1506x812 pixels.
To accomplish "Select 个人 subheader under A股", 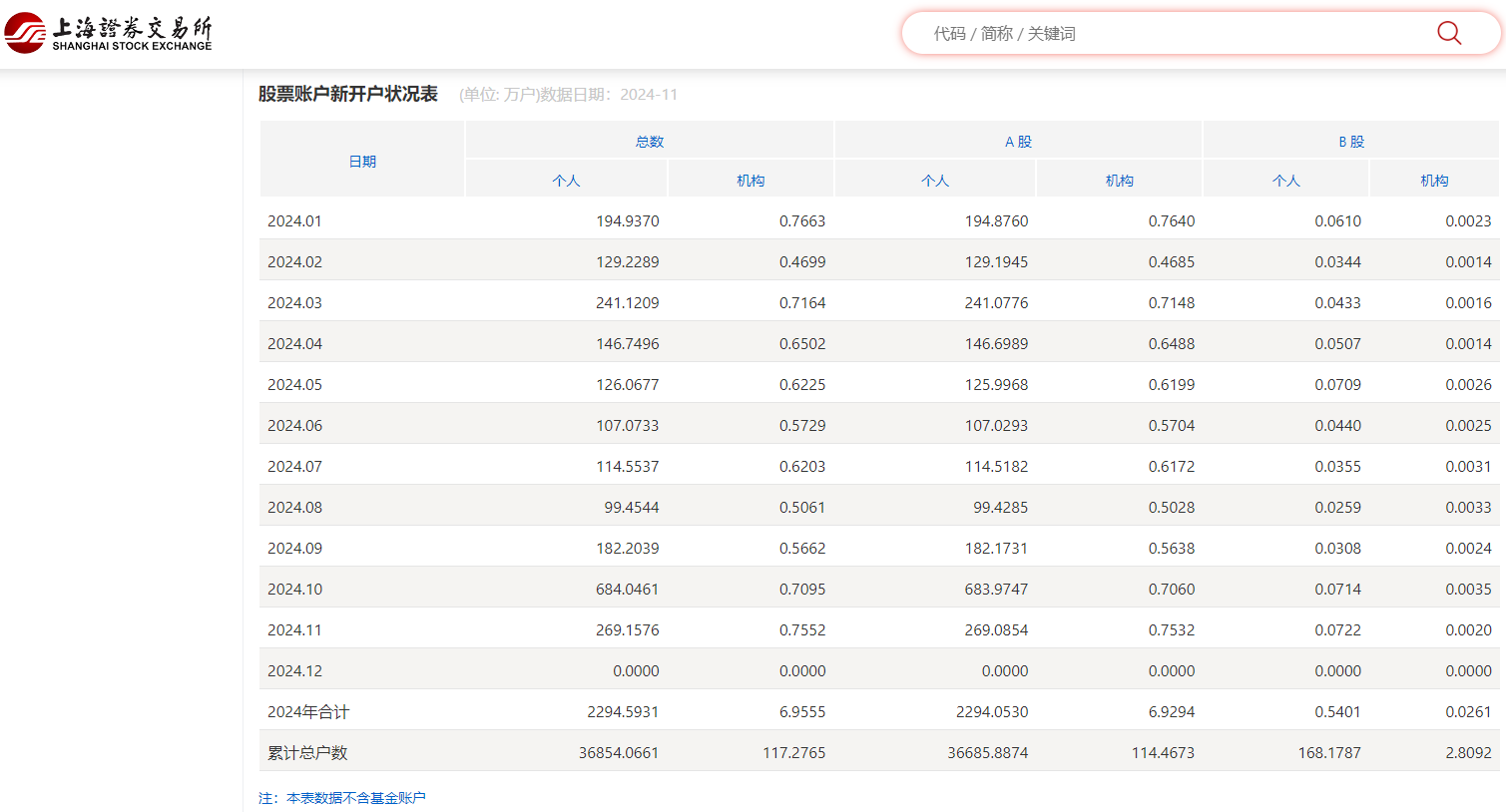I will pyautogui.click(x=935, y=181).
